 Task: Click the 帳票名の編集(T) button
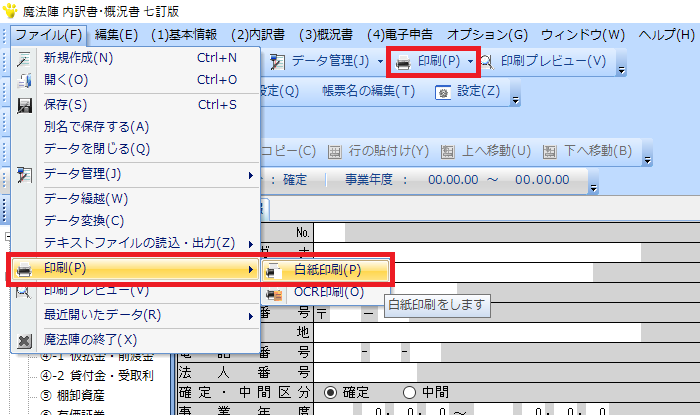click(369, 91)
